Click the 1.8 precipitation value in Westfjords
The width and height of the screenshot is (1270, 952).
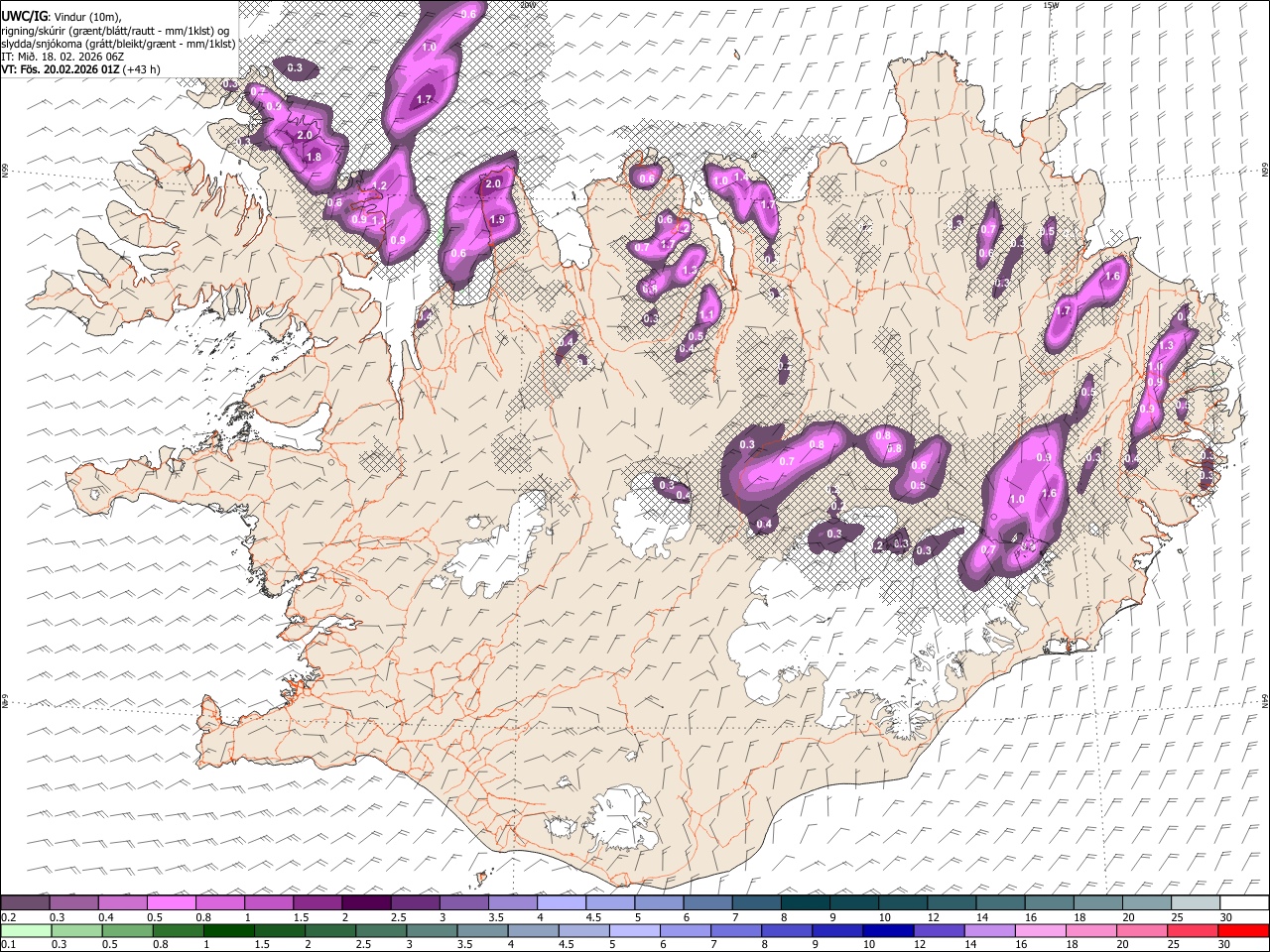[x=314, y=157]
